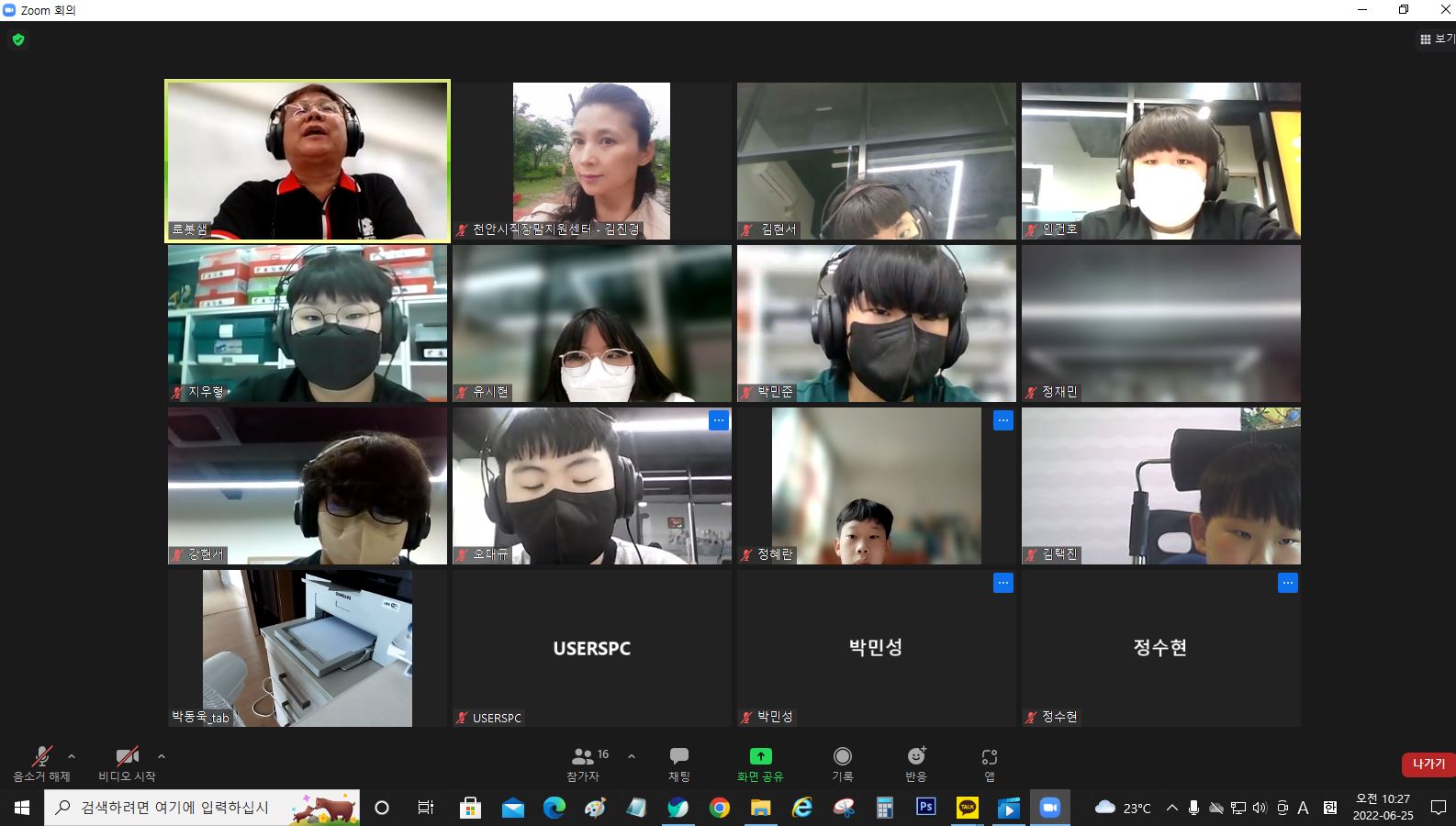Click the red leave meeting button
Image resolution: width=1456 pixels, height=826 pixels.
(1428, 764)
